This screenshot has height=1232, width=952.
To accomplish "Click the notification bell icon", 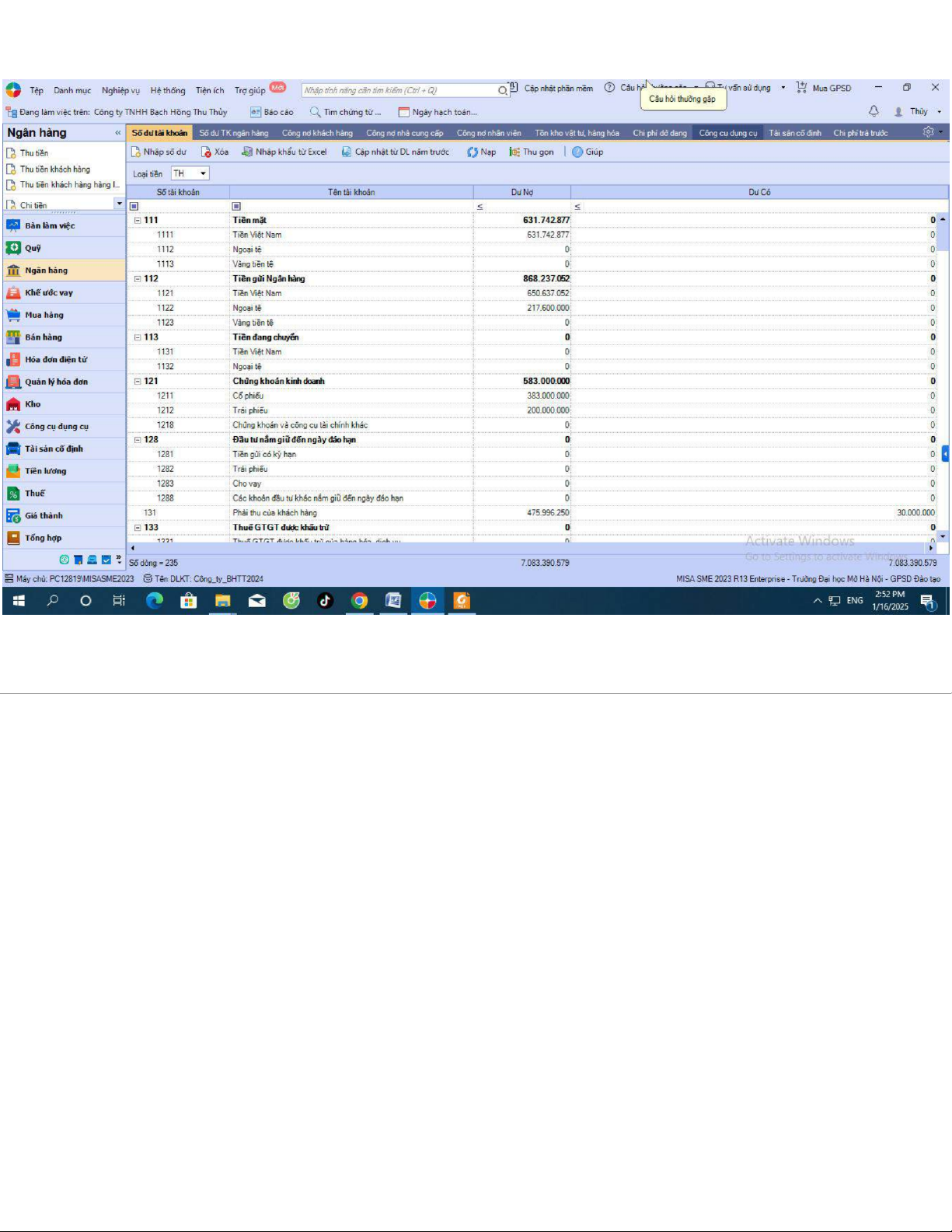I will point(874,111).
